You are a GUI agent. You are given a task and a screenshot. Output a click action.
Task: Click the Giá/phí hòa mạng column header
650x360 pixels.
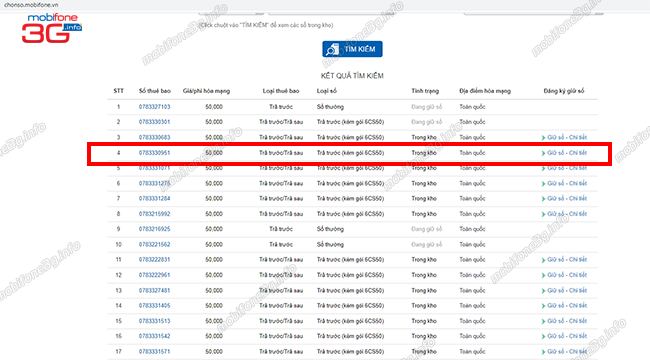pyautogui.click(x=206, y=91)
